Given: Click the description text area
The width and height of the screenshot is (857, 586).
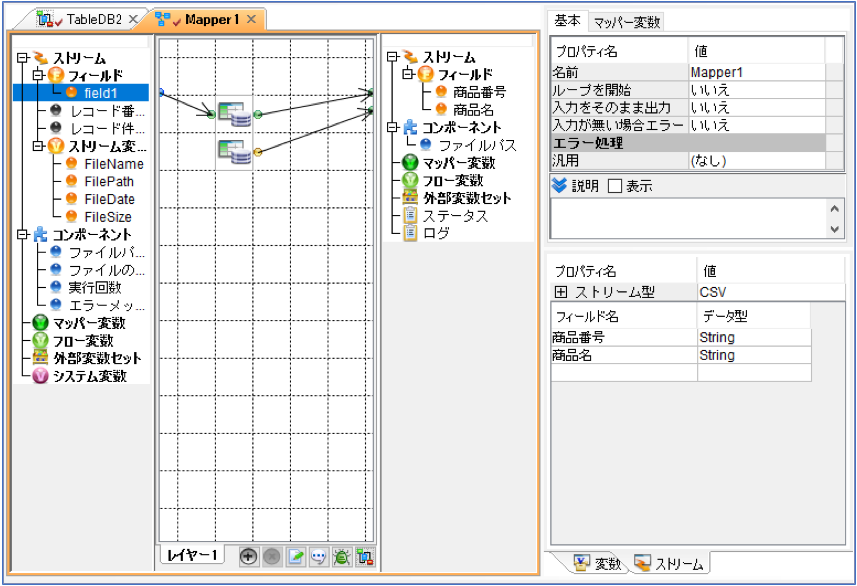Looking at the screenshot, I should 688,218.
